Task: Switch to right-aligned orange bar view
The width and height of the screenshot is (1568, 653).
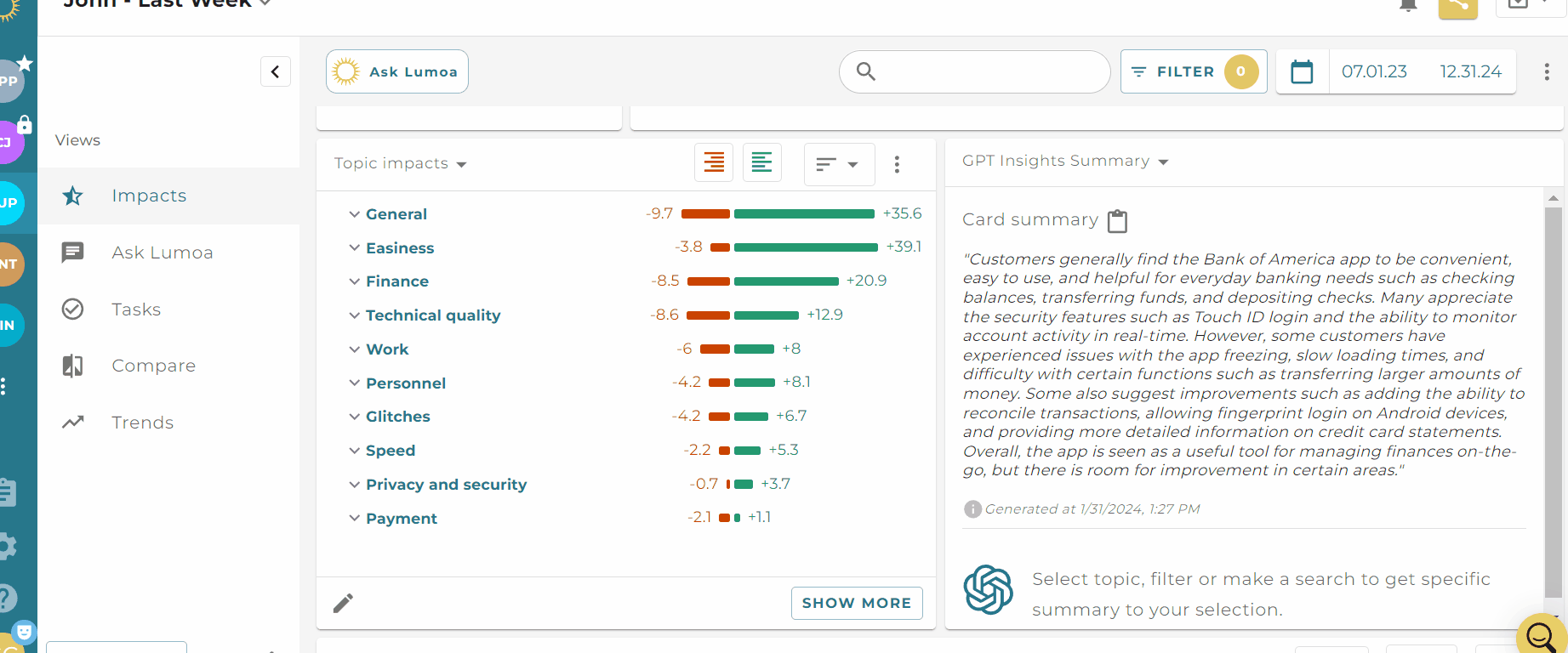Action: point(714,162)
